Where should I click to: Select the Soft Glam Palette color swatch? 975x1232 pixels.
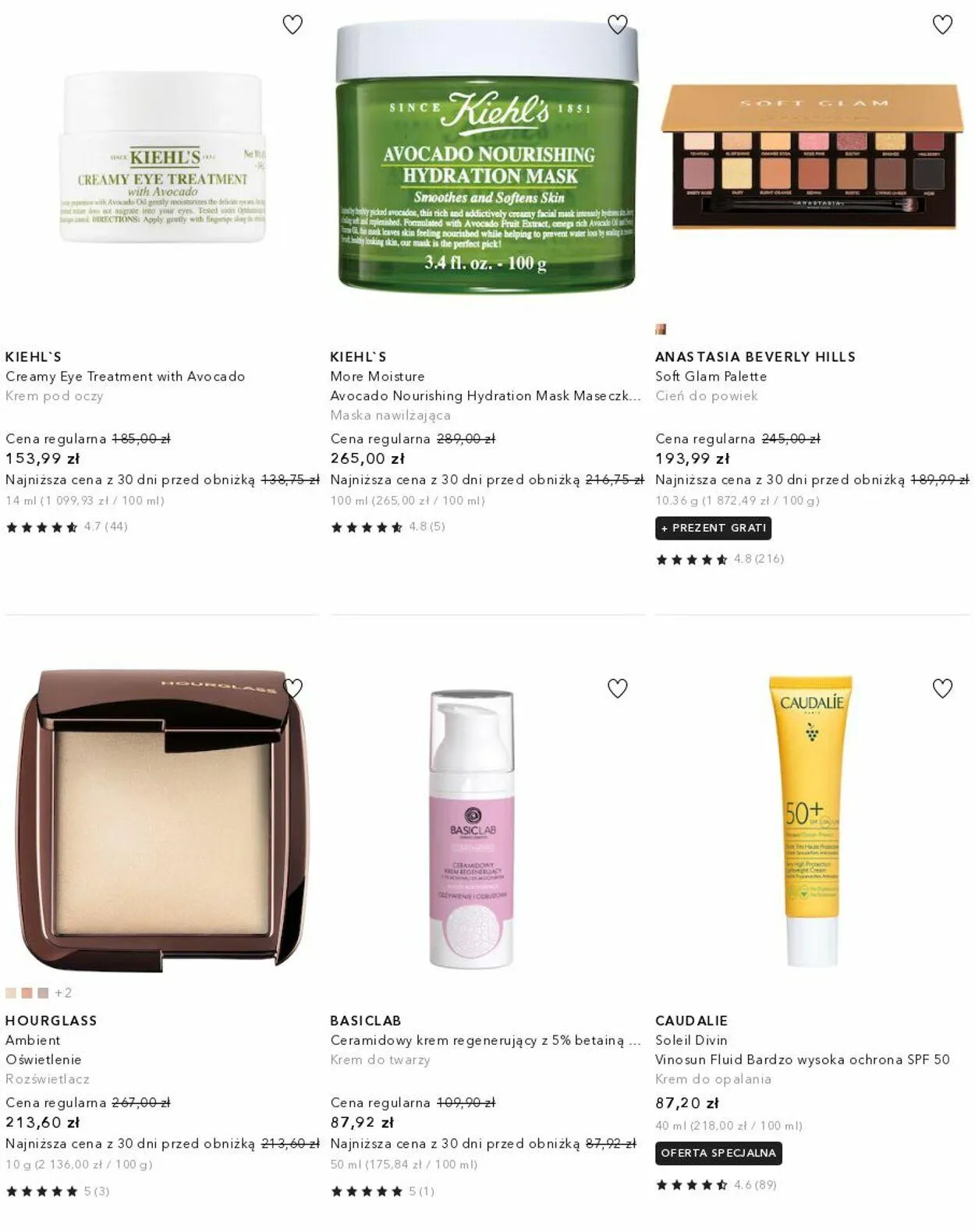661,329
